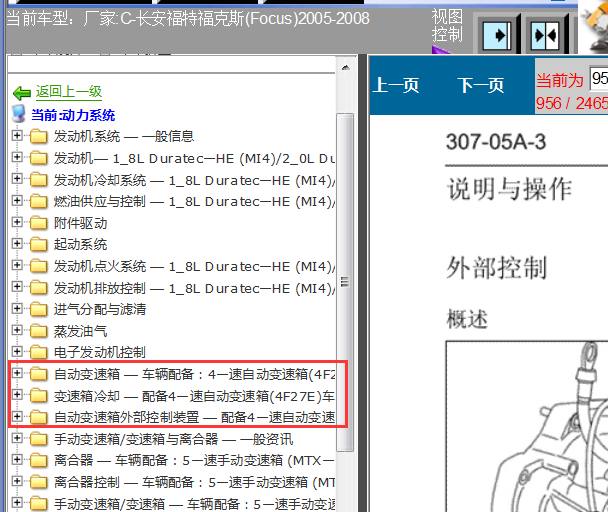Open 变速箱冷却 — 配备4—速 tree item

pyautogui.click(x=194, y=396)
